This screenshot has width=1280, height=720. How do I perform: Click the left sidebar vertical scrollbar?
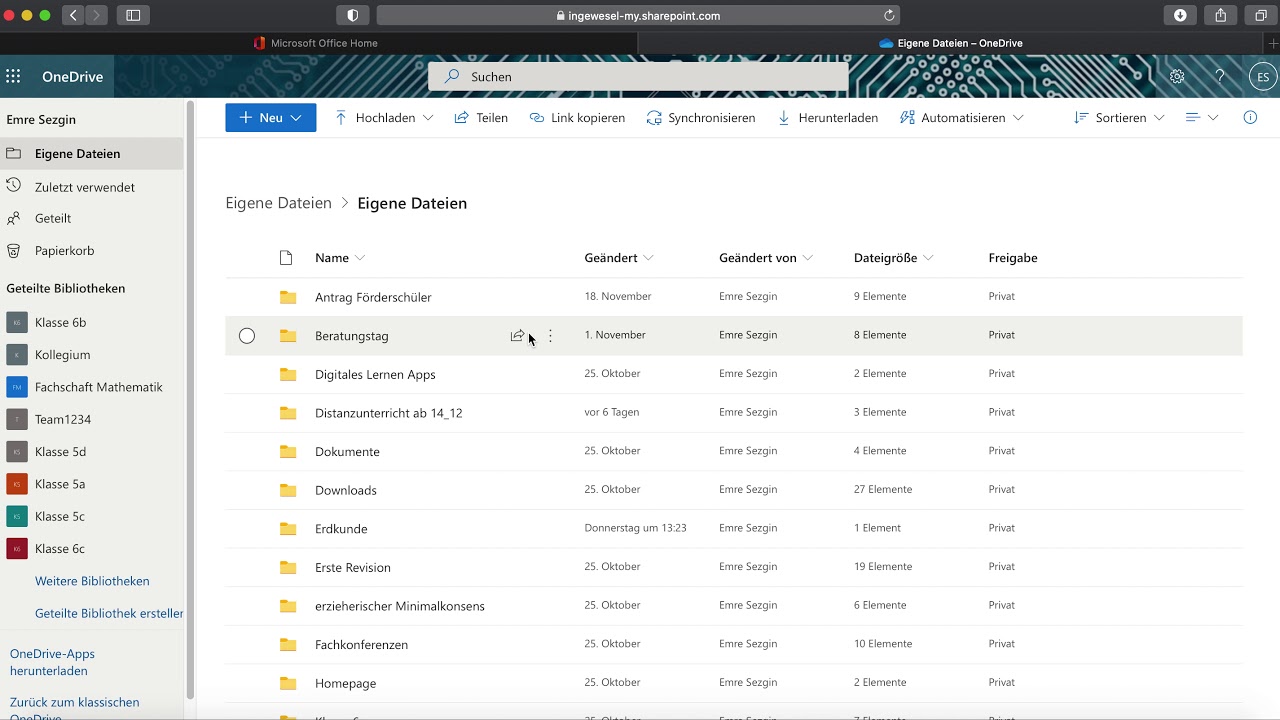pyautogui.click(x=190, y=400)
